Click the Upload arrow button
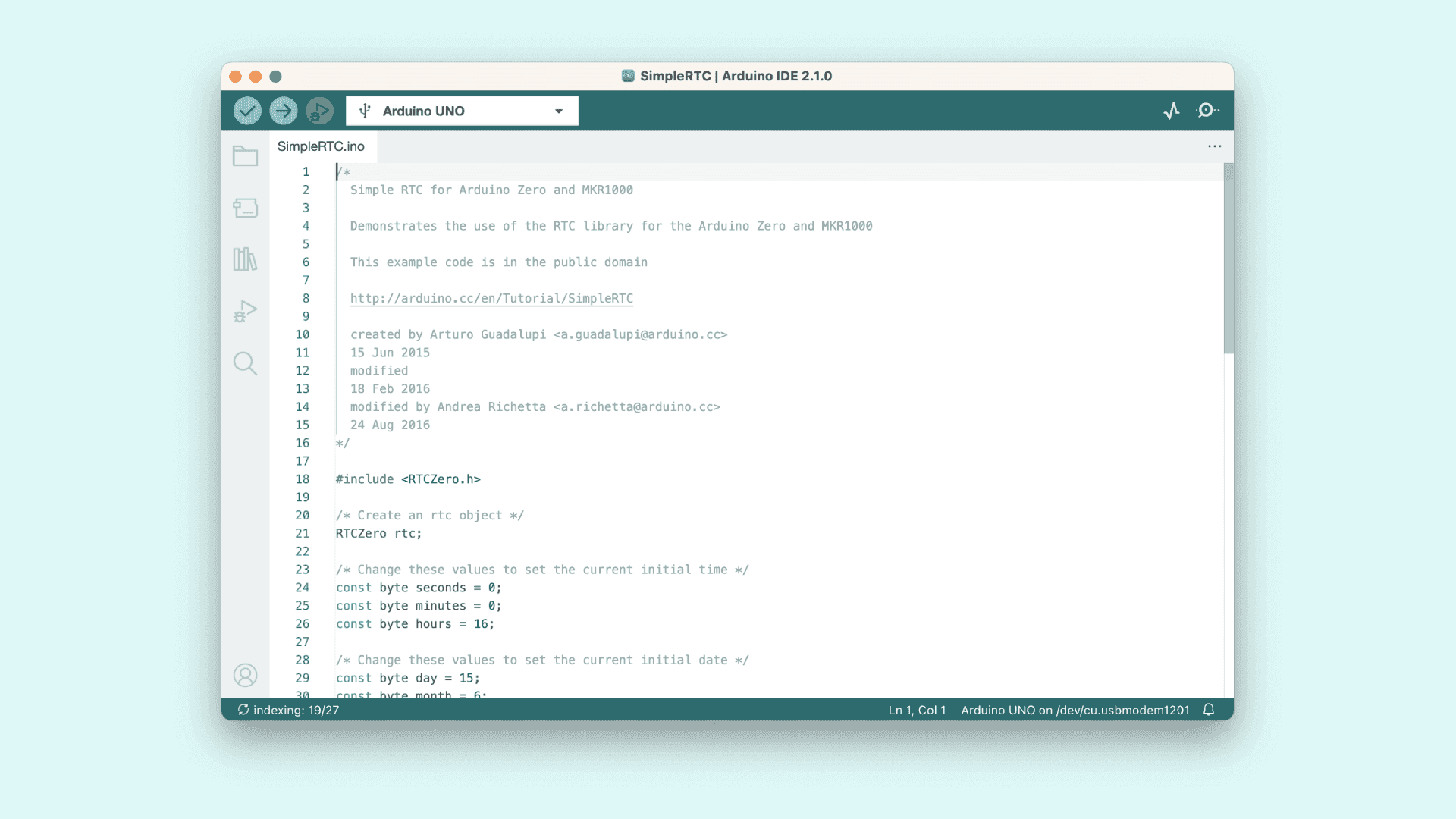Image resolution: width=1456 pixels, height=819 pixels. (284, 111)
